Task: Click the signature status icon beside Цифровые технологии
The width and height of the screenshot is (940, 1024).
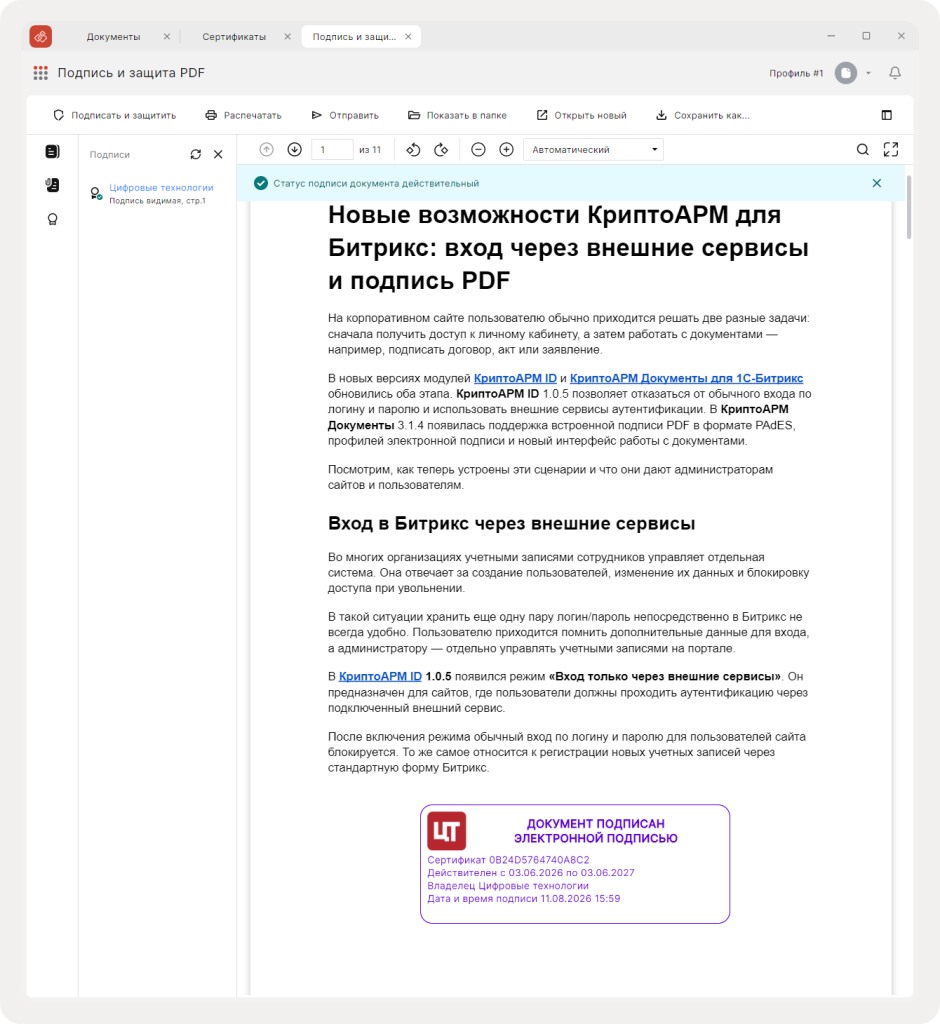Action: [96, 193]
